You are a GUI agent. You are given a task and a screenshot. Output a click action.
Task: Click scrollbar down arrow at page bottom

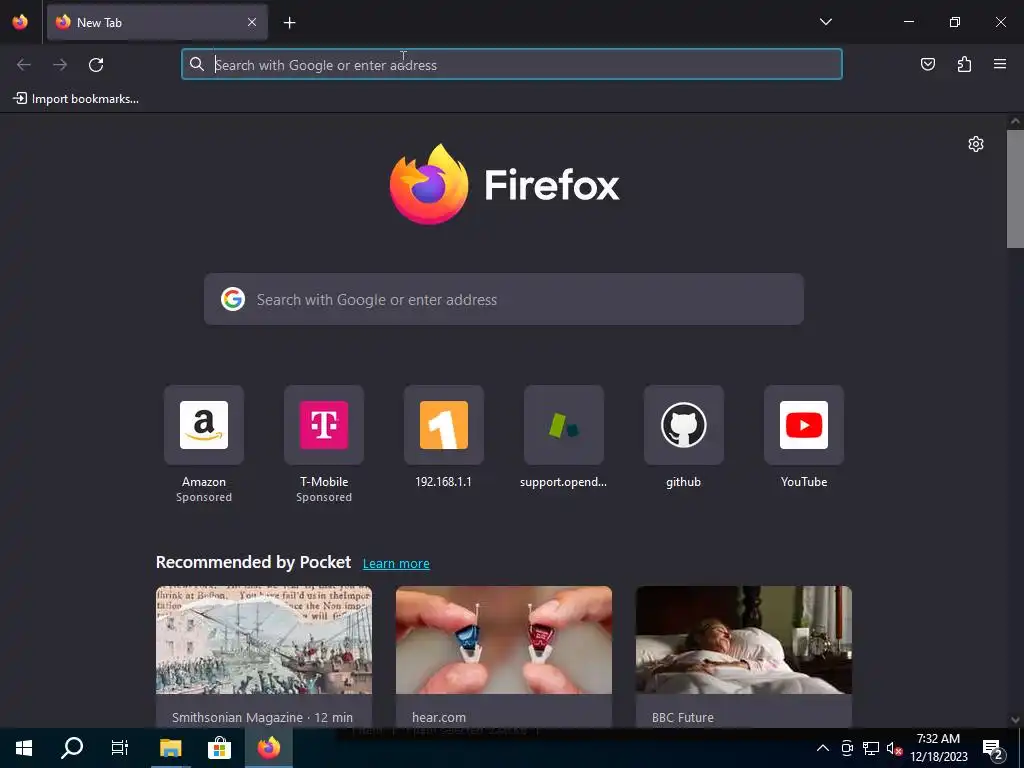coord(1015,720)
